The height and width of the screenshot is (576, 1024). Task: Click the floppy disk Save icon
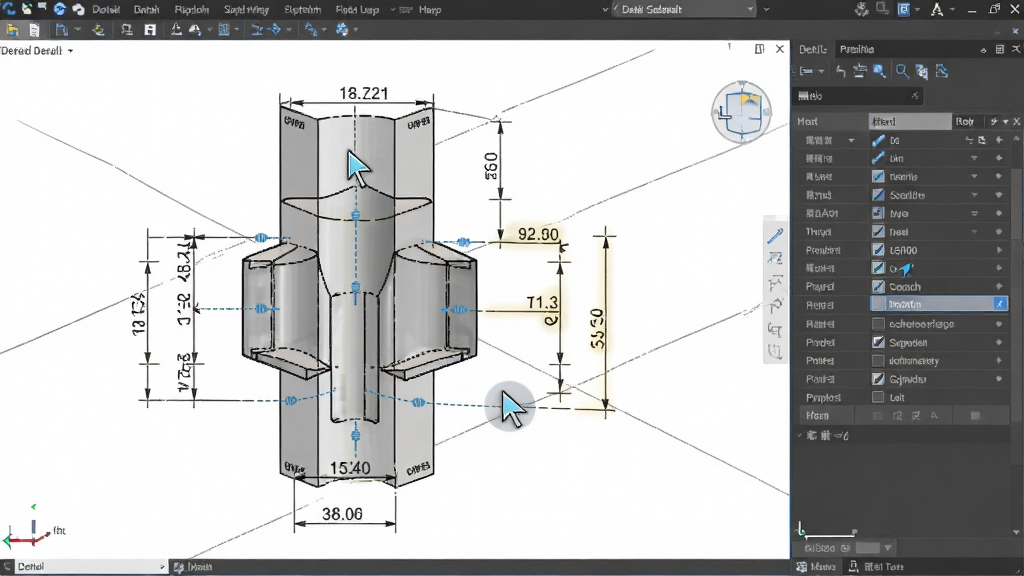click(150, 29)
